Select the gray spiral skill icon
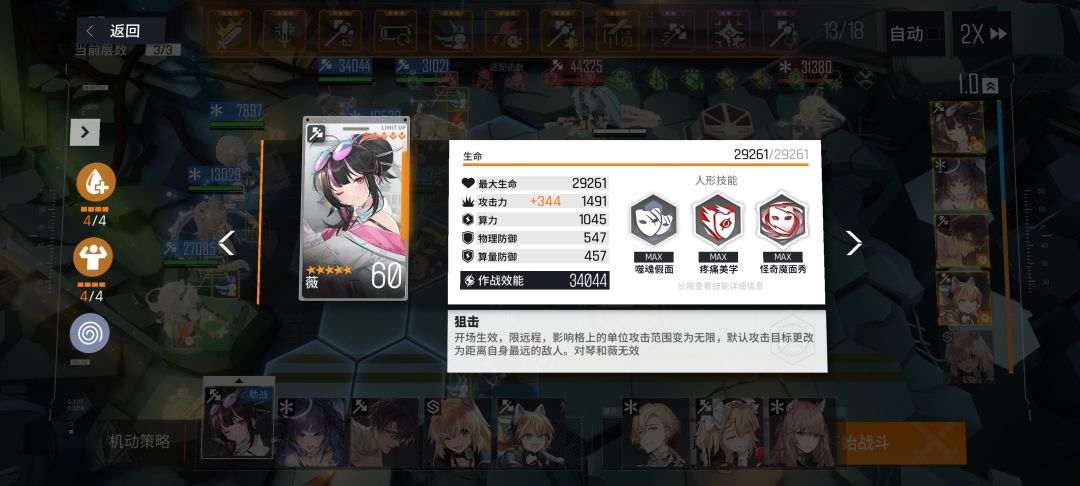The height and width of the screenshot is (486, 1080). [x=90, y=333]
